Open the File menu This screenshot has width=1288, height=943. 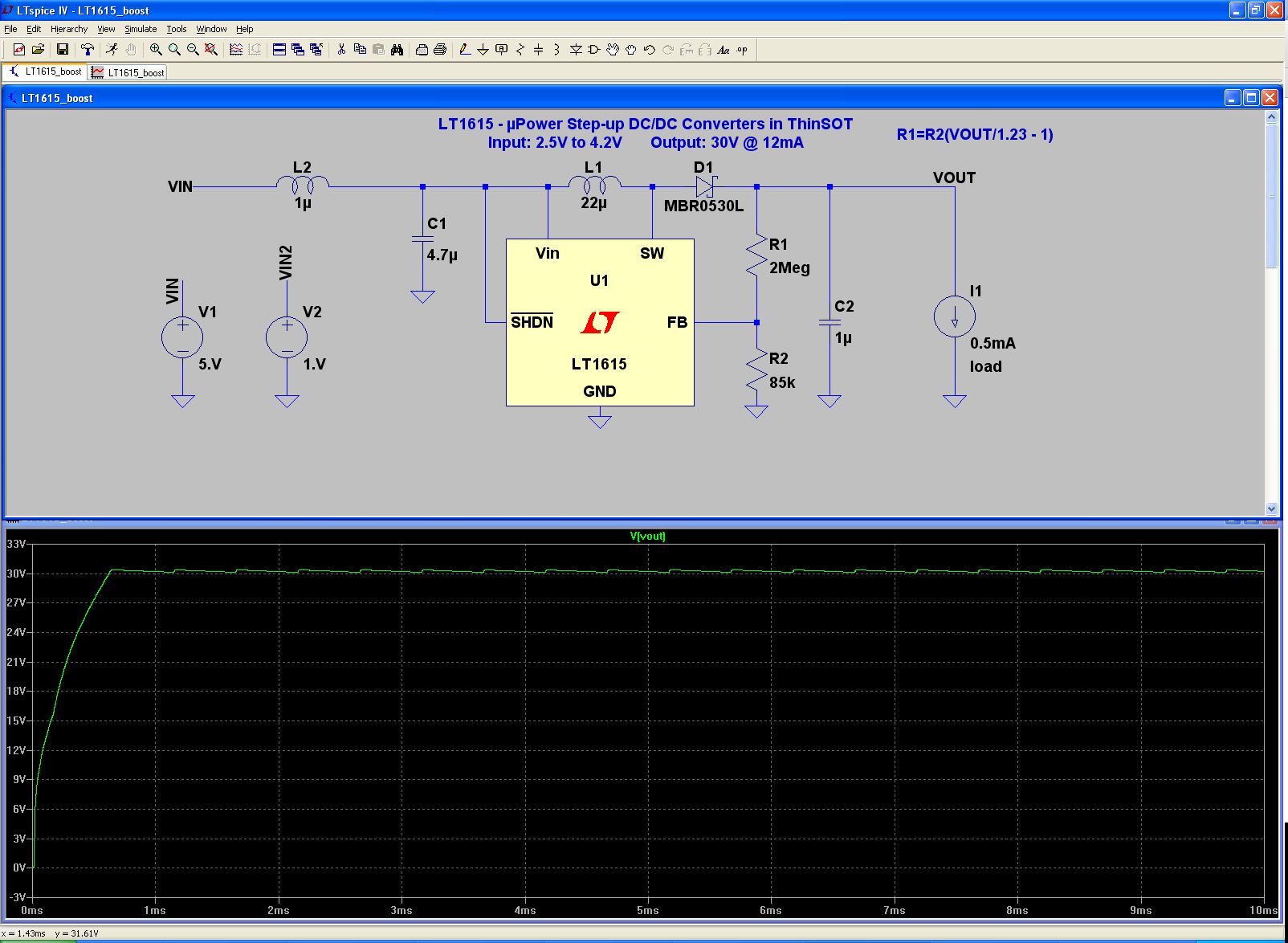[x=10, y=29]
